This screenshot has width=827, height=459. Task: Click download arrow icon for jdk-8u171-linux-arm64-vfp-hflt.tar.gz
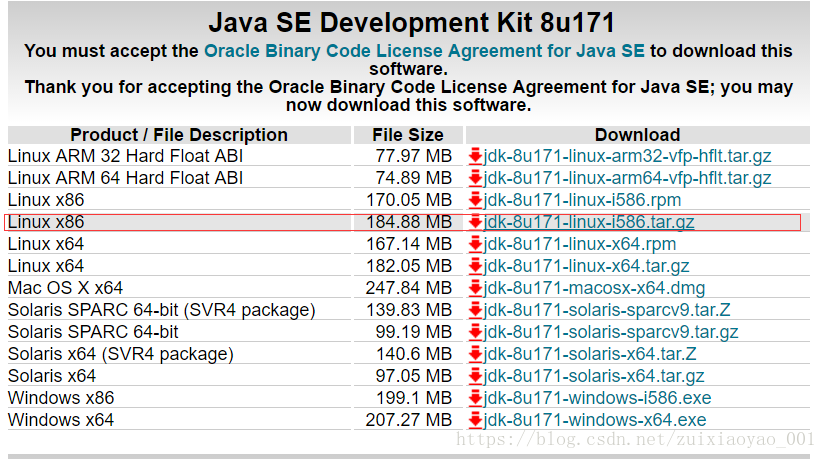(475, 178)
